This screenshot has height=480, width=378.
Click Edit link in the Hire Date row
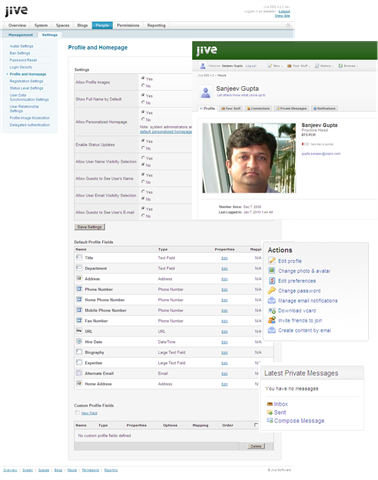coord(225,342)
